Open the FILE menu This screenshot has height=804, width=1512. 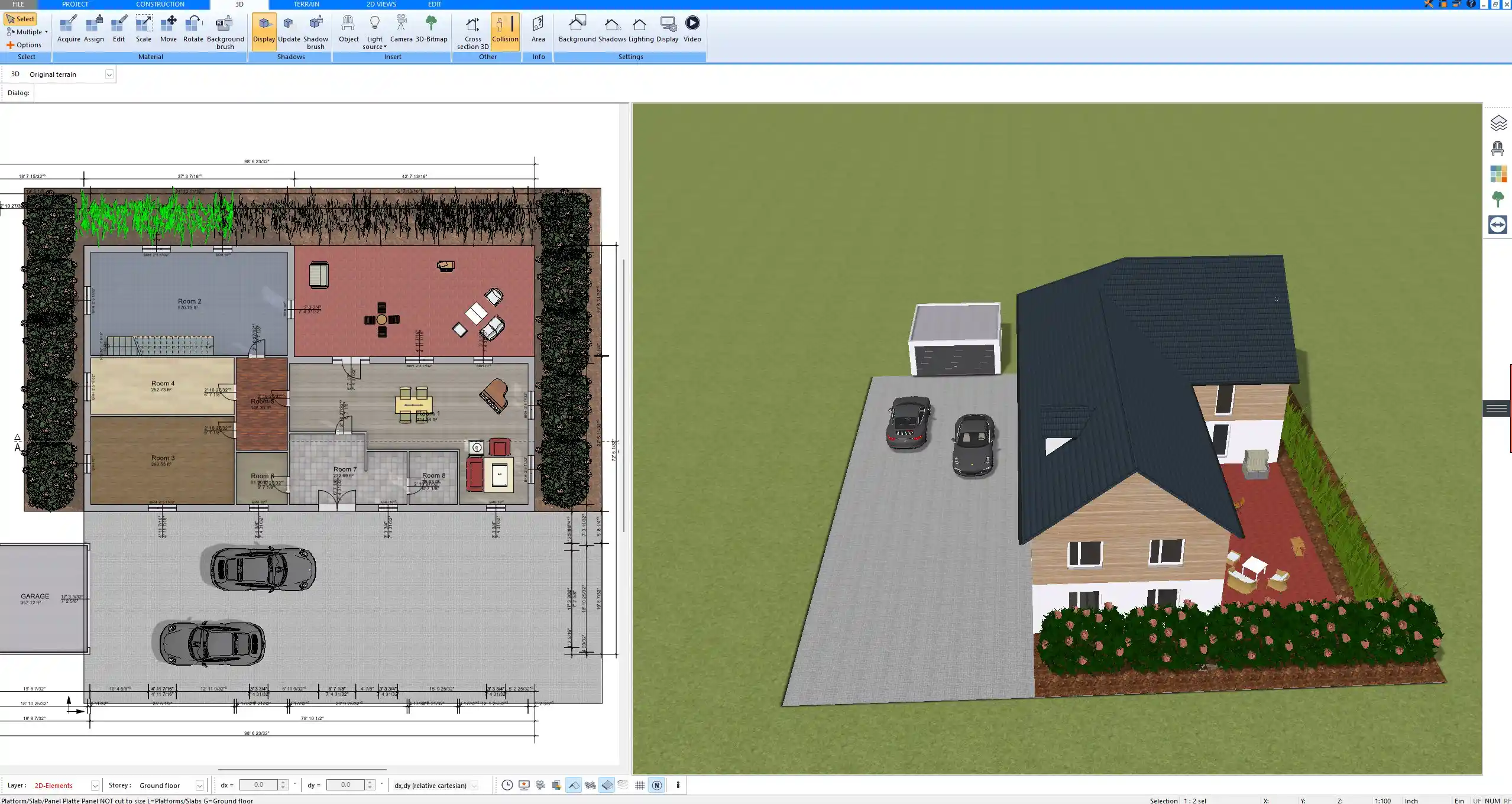tap(18, 4)
